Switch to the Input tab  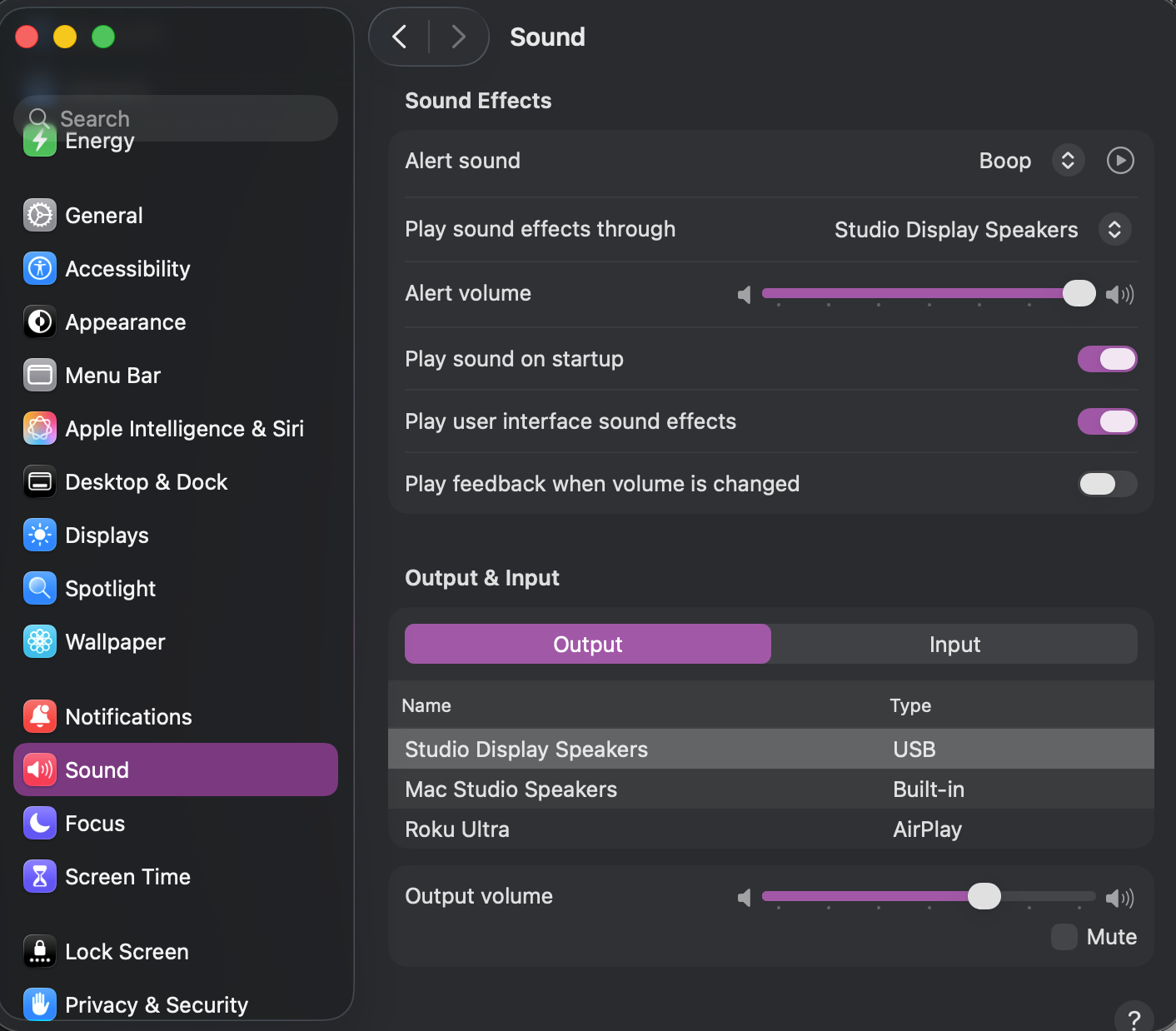[954, 644]
